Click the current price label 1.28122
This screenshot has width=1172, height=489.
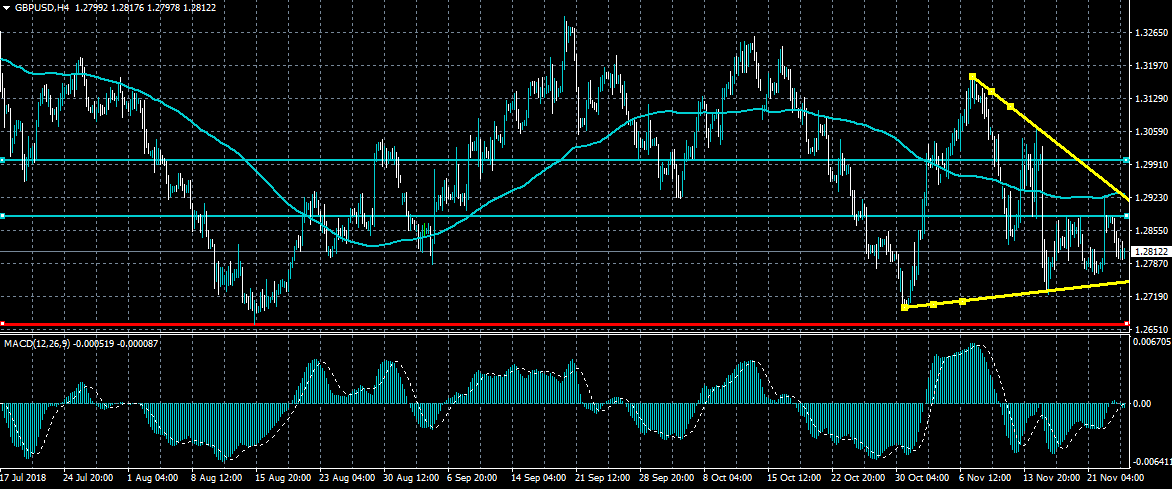1149,251
